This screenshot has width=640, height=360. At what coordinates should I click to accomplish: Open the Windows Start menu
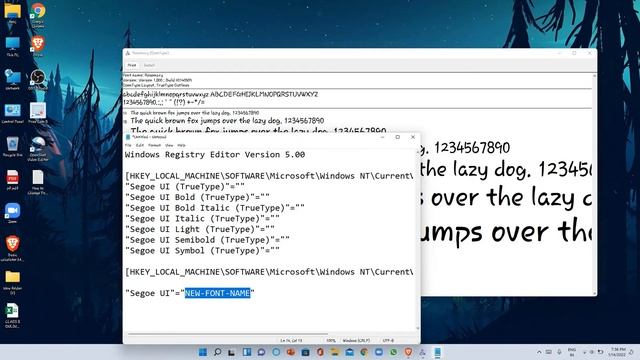tap(202, 352)
